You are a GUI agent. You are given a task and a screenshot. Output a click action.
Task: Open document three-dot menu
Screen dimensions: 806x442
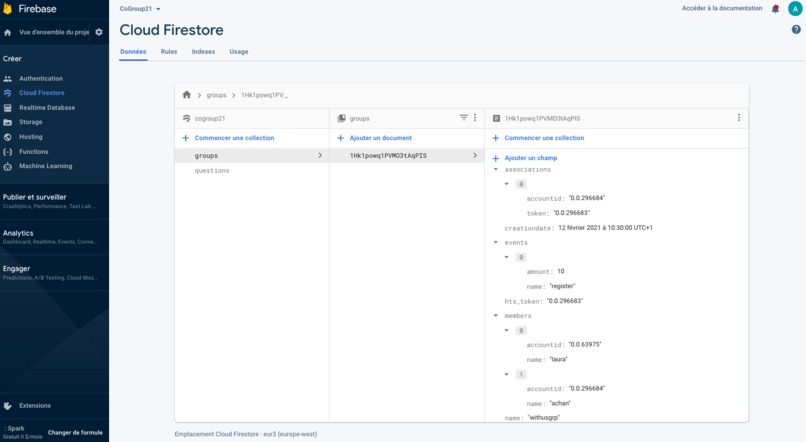pyautogui.click(x=739, y=118)
